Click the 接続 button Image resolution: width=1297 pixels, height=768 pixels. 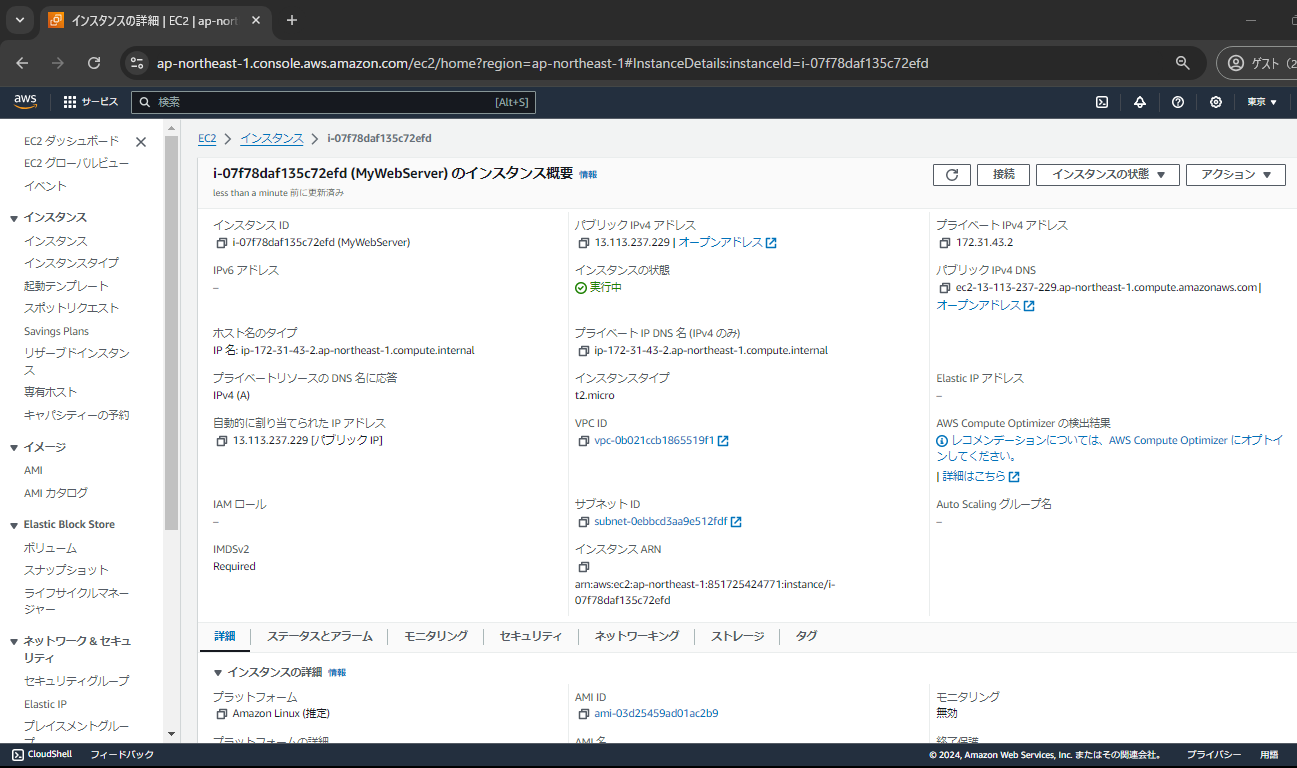tap(1004, 175)
